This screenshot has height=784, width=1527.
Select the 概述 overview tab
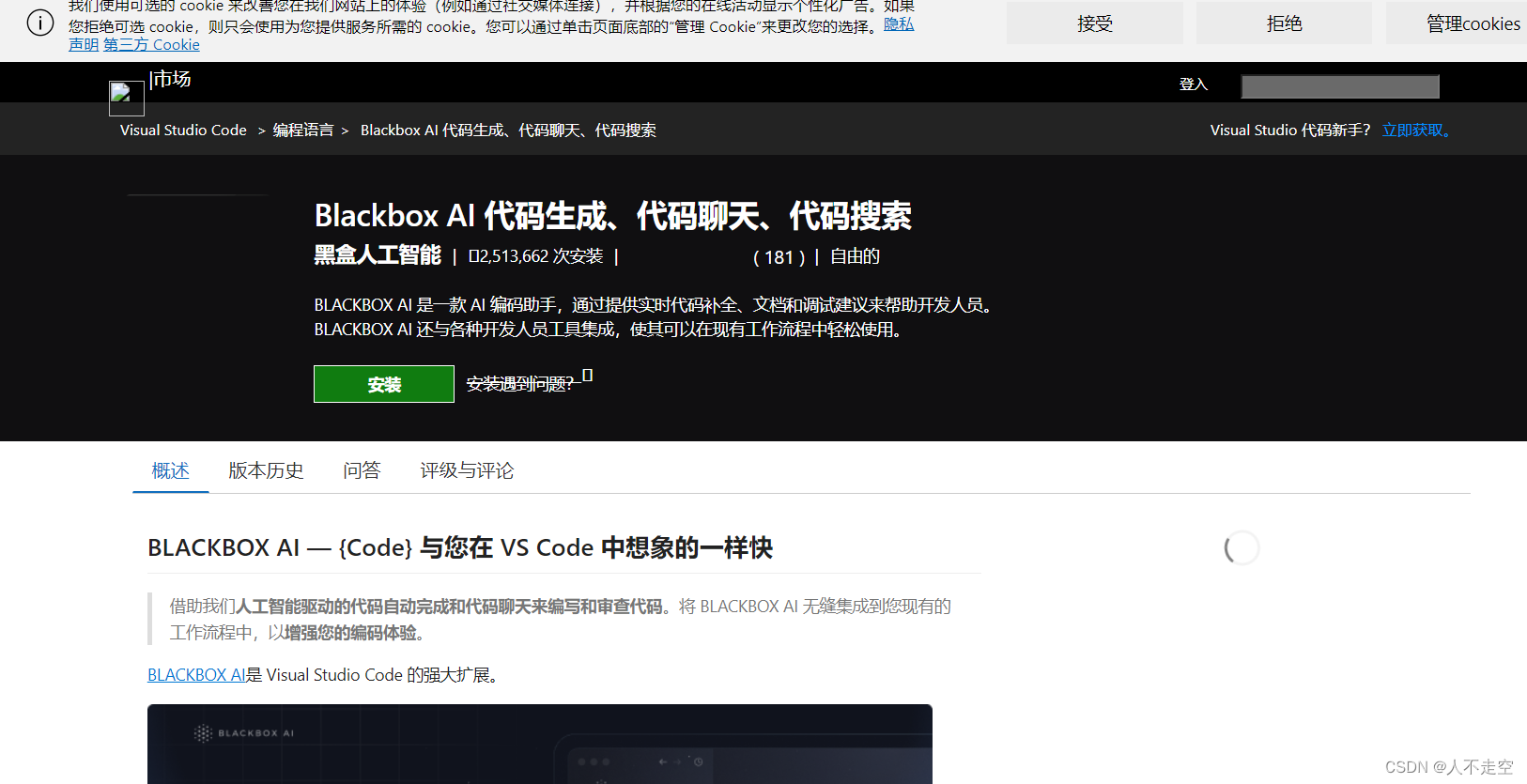pyautogui.click(x=171, y=470)
